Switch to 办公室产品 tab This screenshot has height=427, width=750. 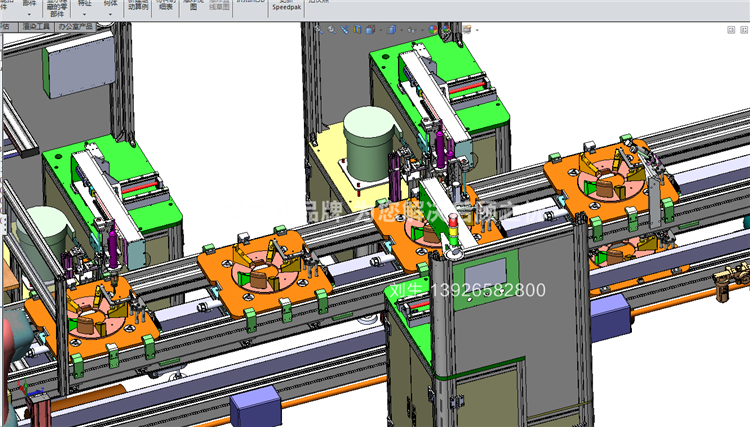(x=76, y=27)
